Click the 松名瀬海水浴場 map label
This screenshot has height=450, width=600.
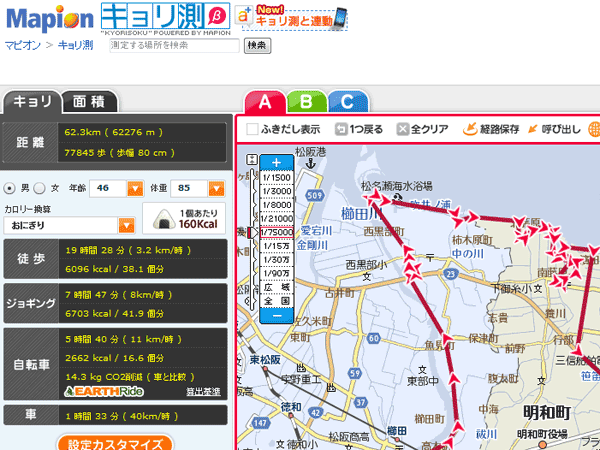coord(396,186)
